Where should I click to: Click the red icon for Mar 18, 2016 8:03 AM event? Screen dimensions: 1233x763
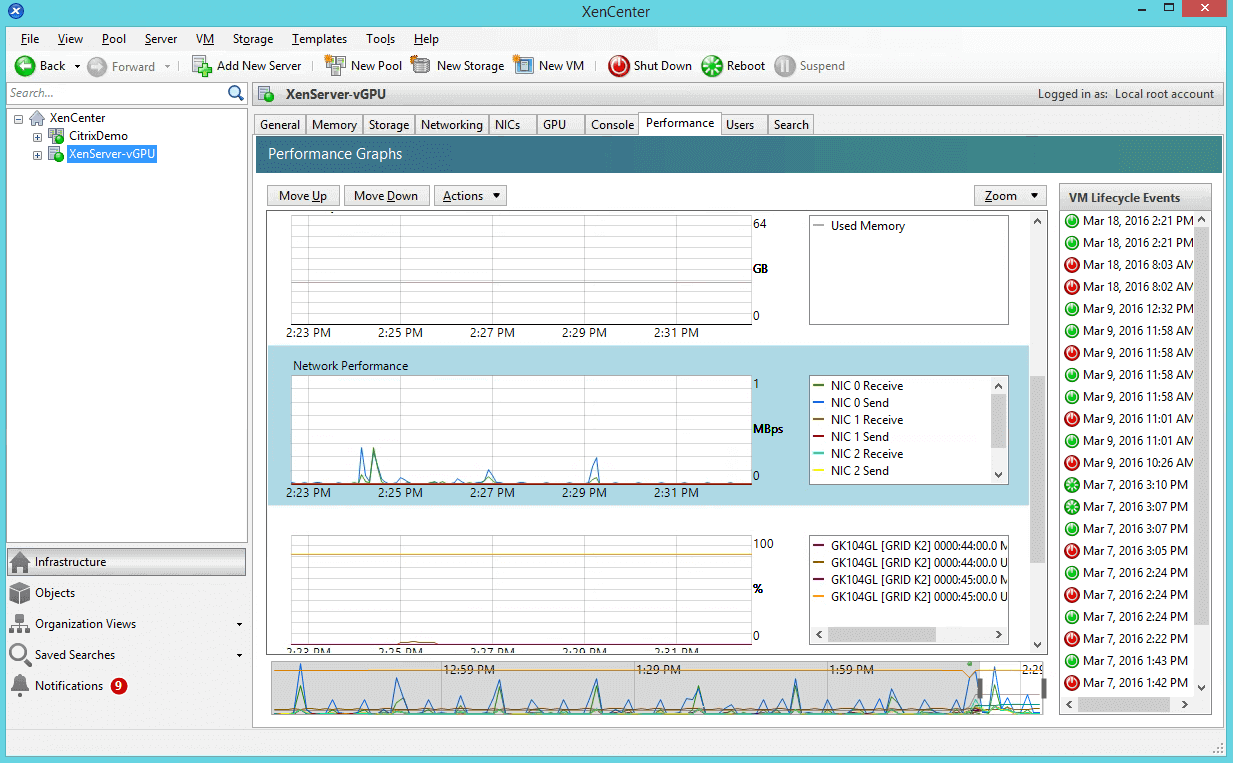pos(1071,265)
